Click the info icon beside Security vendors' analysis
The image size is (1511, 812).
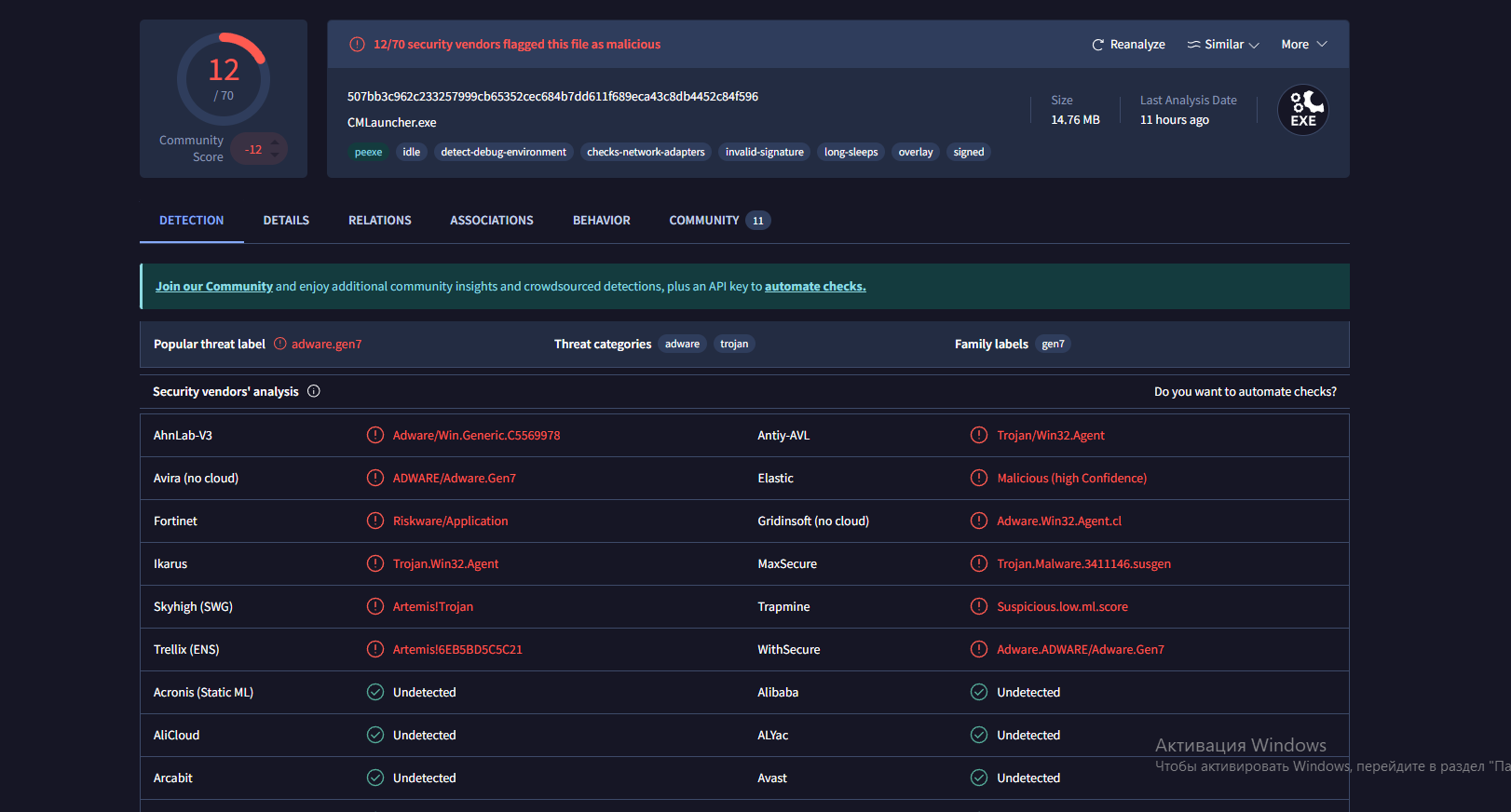[x=314, y=391]
